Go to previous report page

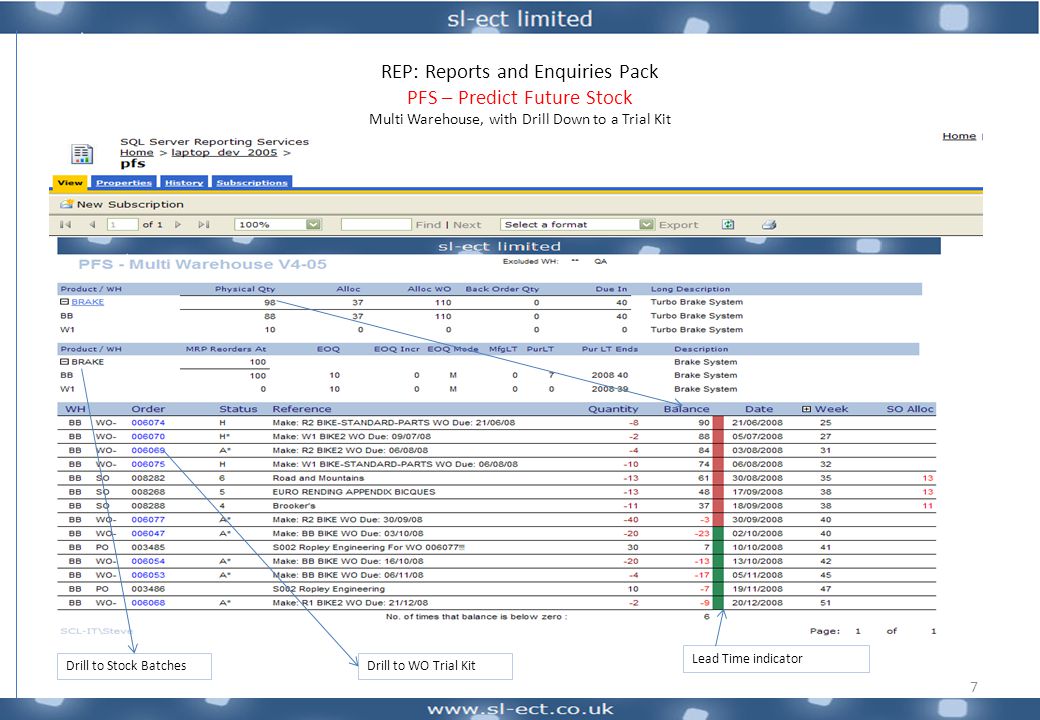click(x=92, y=225)
